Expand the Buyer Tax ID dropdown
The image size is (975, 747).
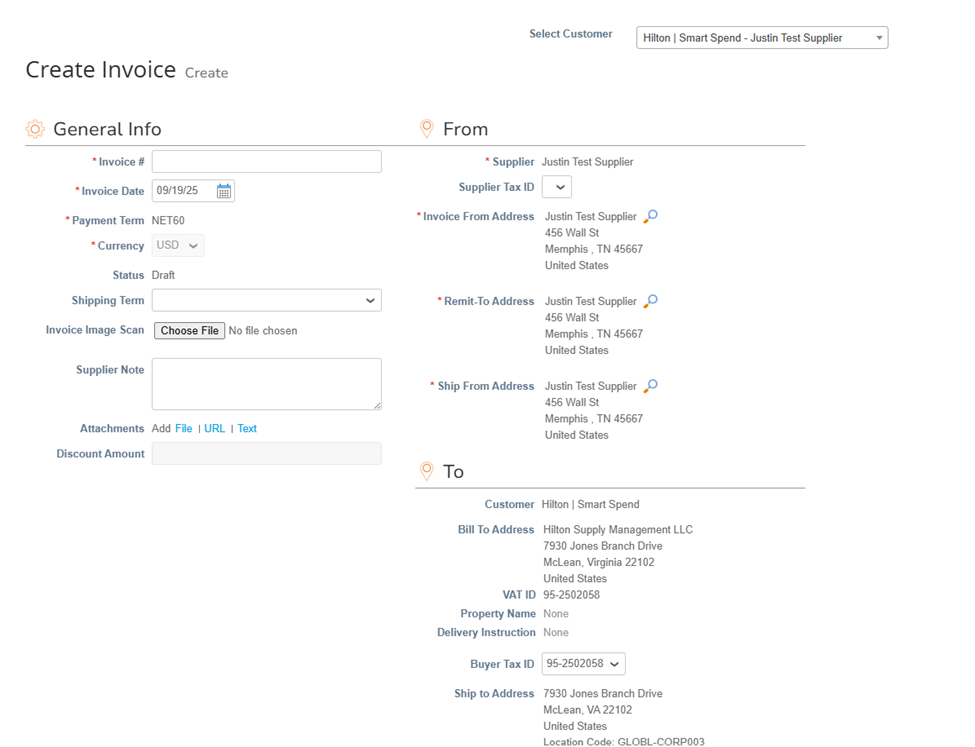tap(583, 664)
